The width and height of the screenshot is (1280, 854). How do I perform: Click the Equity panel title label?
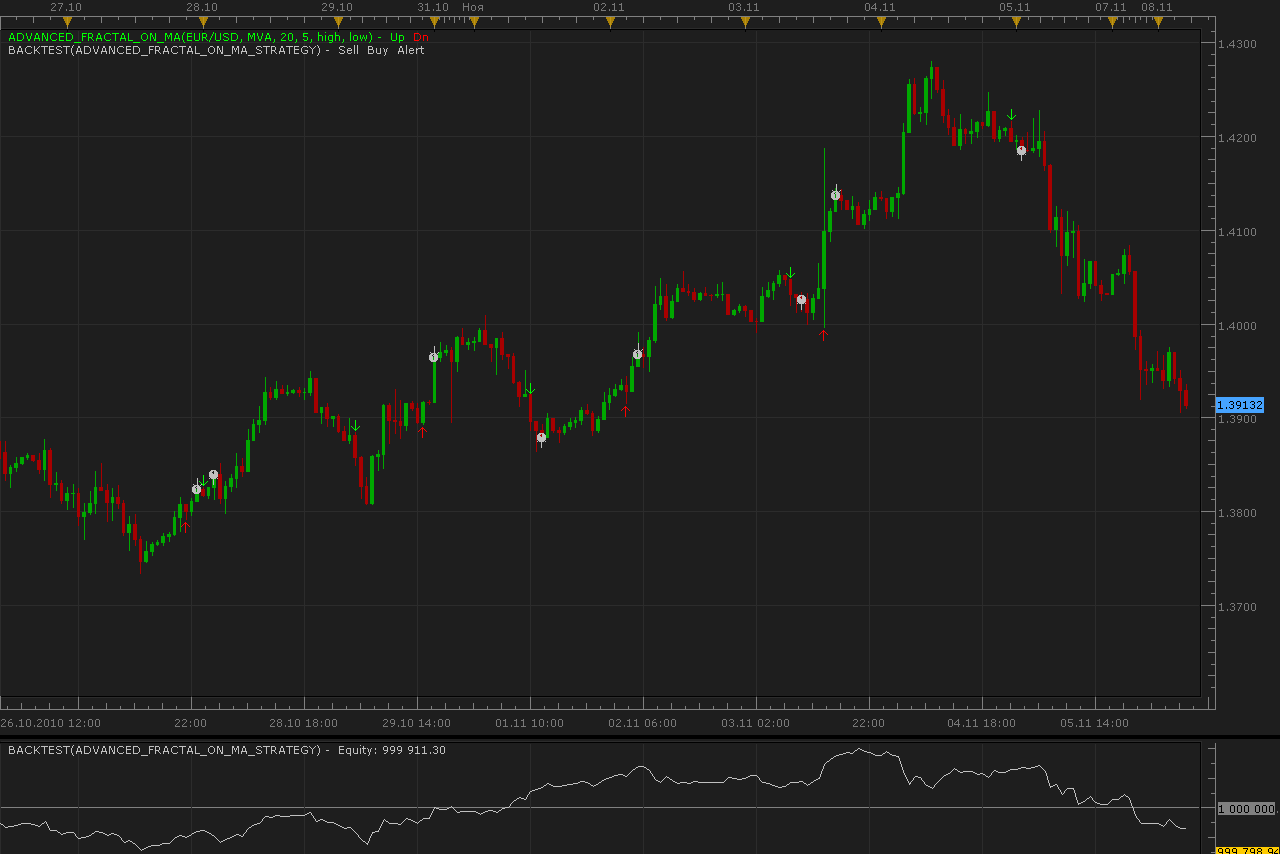coord(227,750)
